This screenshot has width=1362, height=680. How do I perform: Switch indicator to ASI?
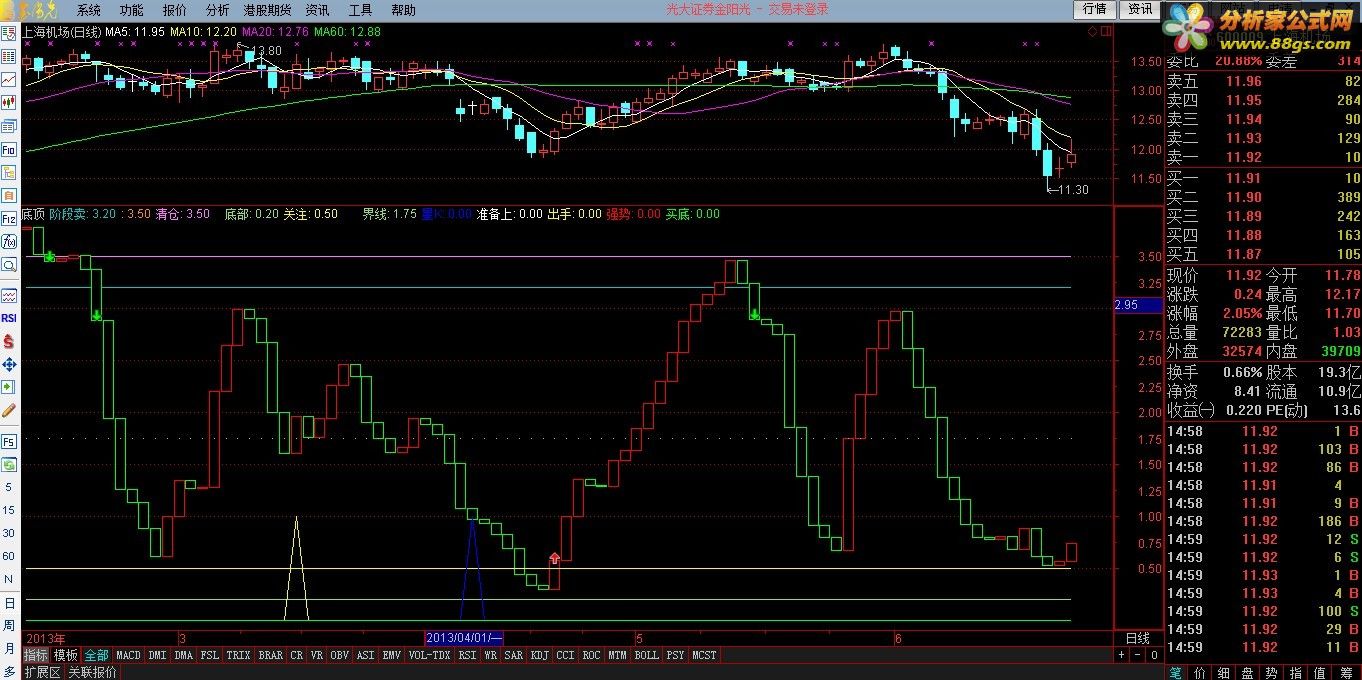point(366,655)
